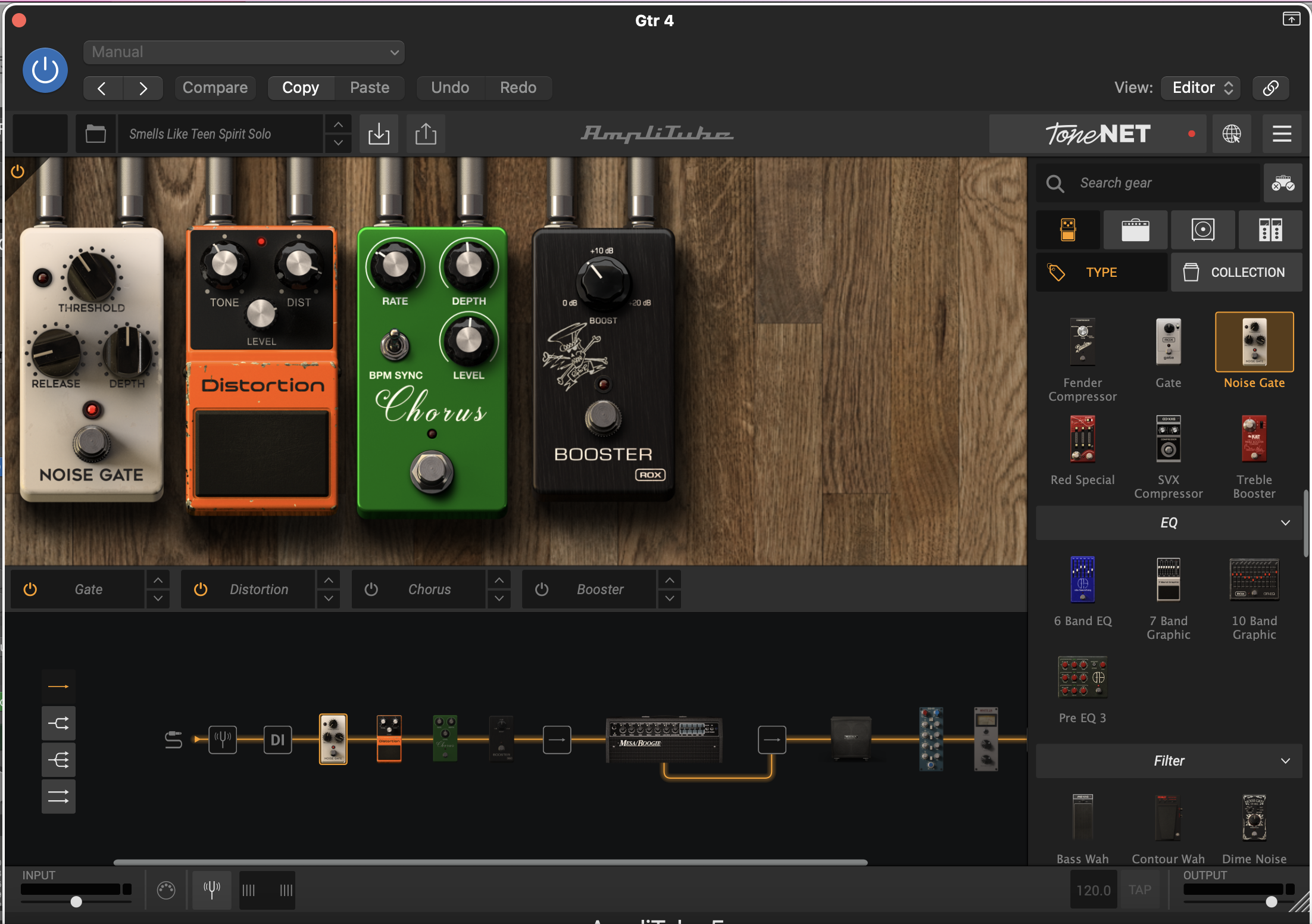Viewport: 1312px width, 924px height.
Task: Adjust the INPUT level slider
Action: [x=76, y=902]
